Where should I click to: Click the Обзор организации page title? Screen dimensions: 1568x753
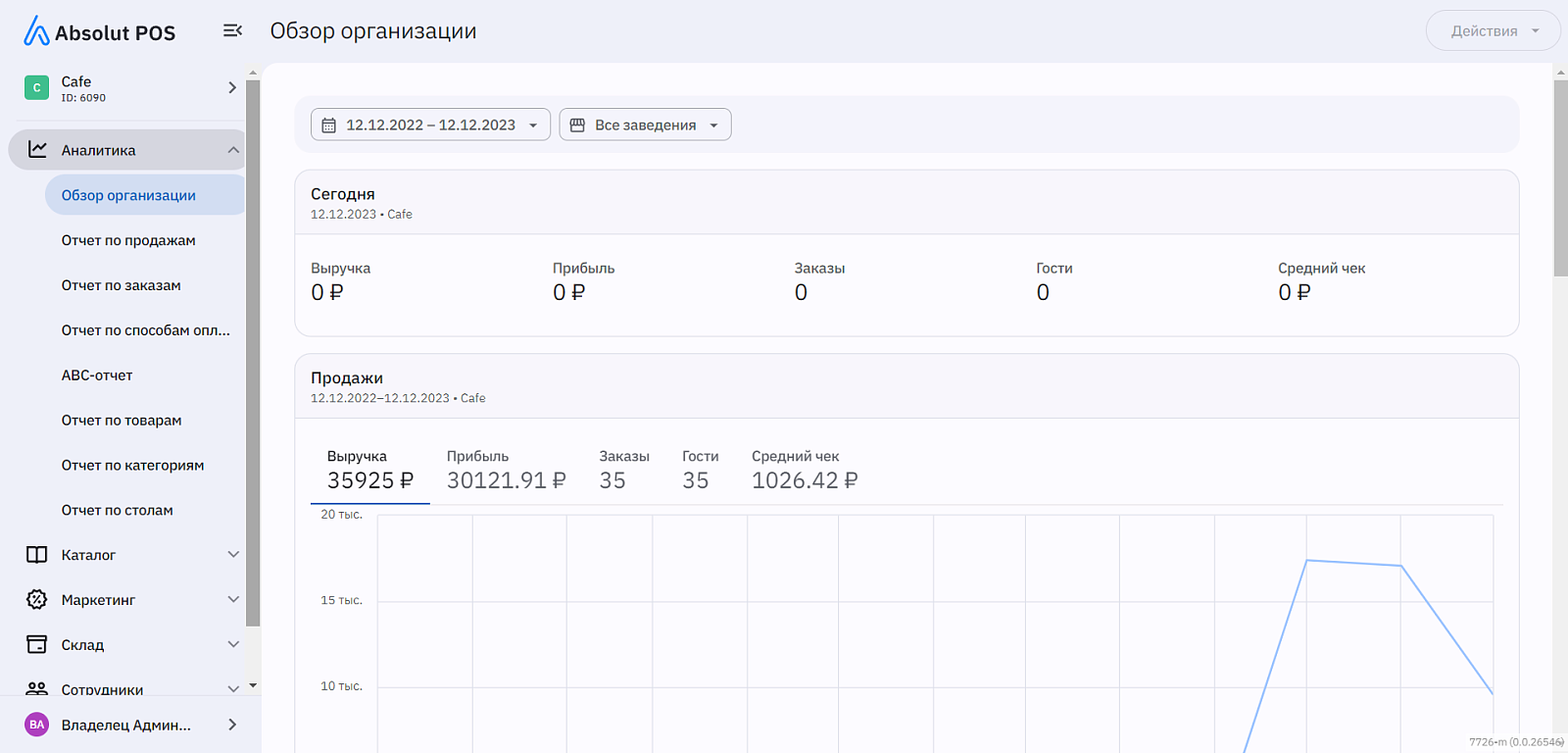(373, 31)
